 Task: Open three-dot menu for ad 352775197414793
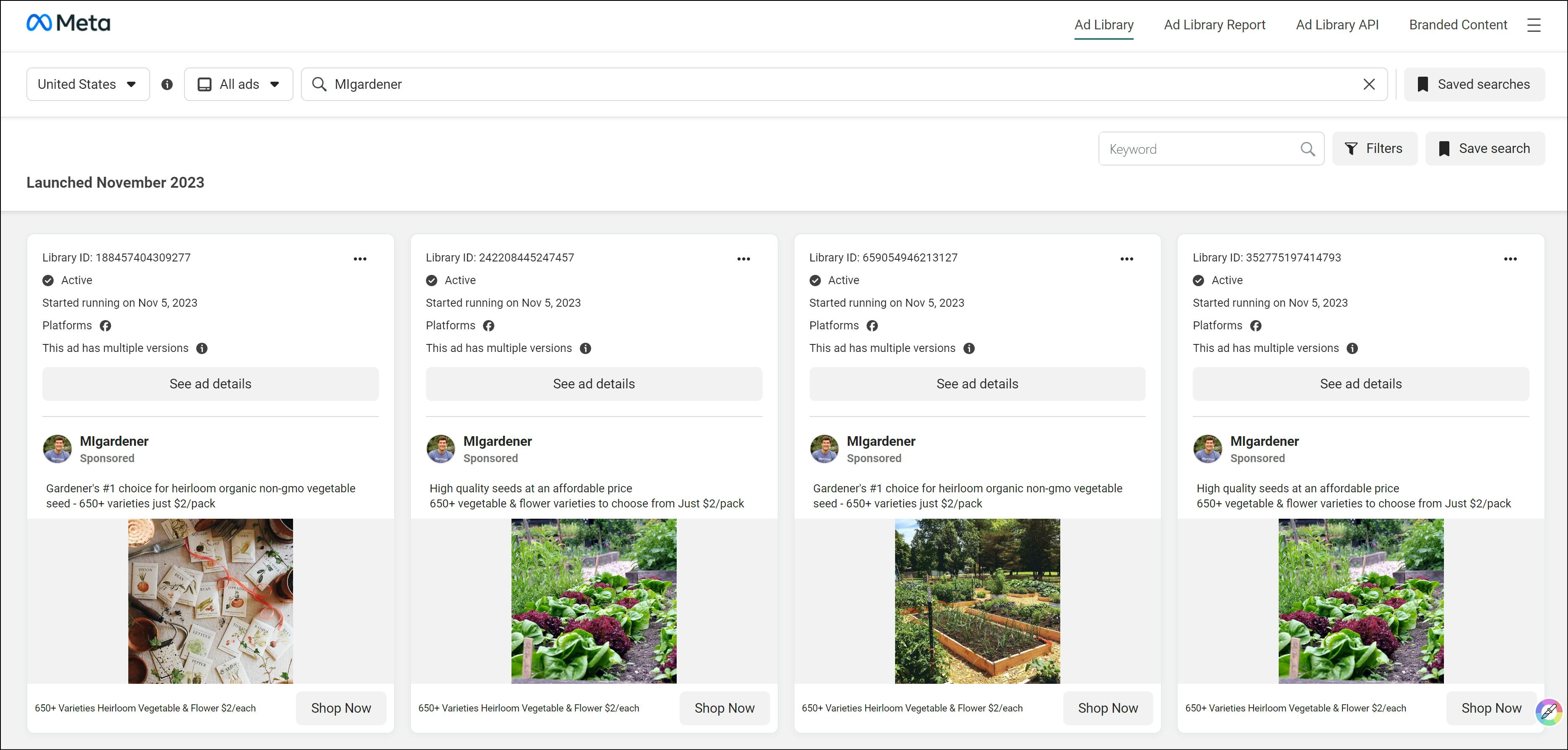coord(1511,259)
